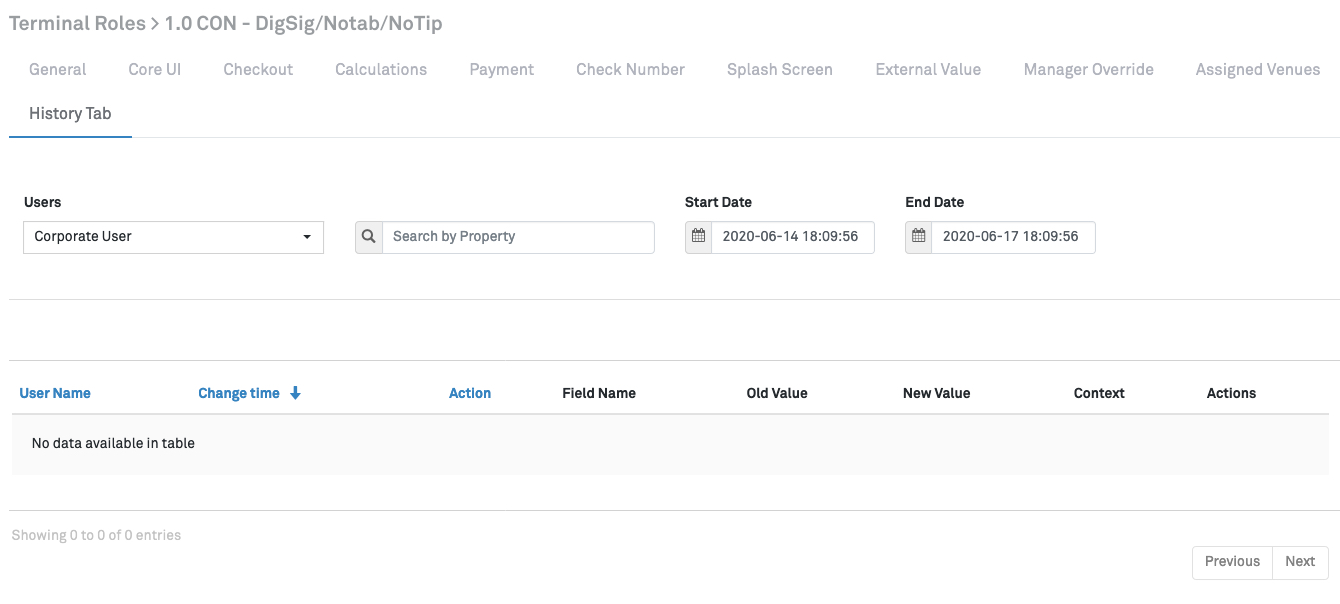The width and height of the screenshot is (1340, 604).
Task: Sort table by User Name
Action: point(55,393)
